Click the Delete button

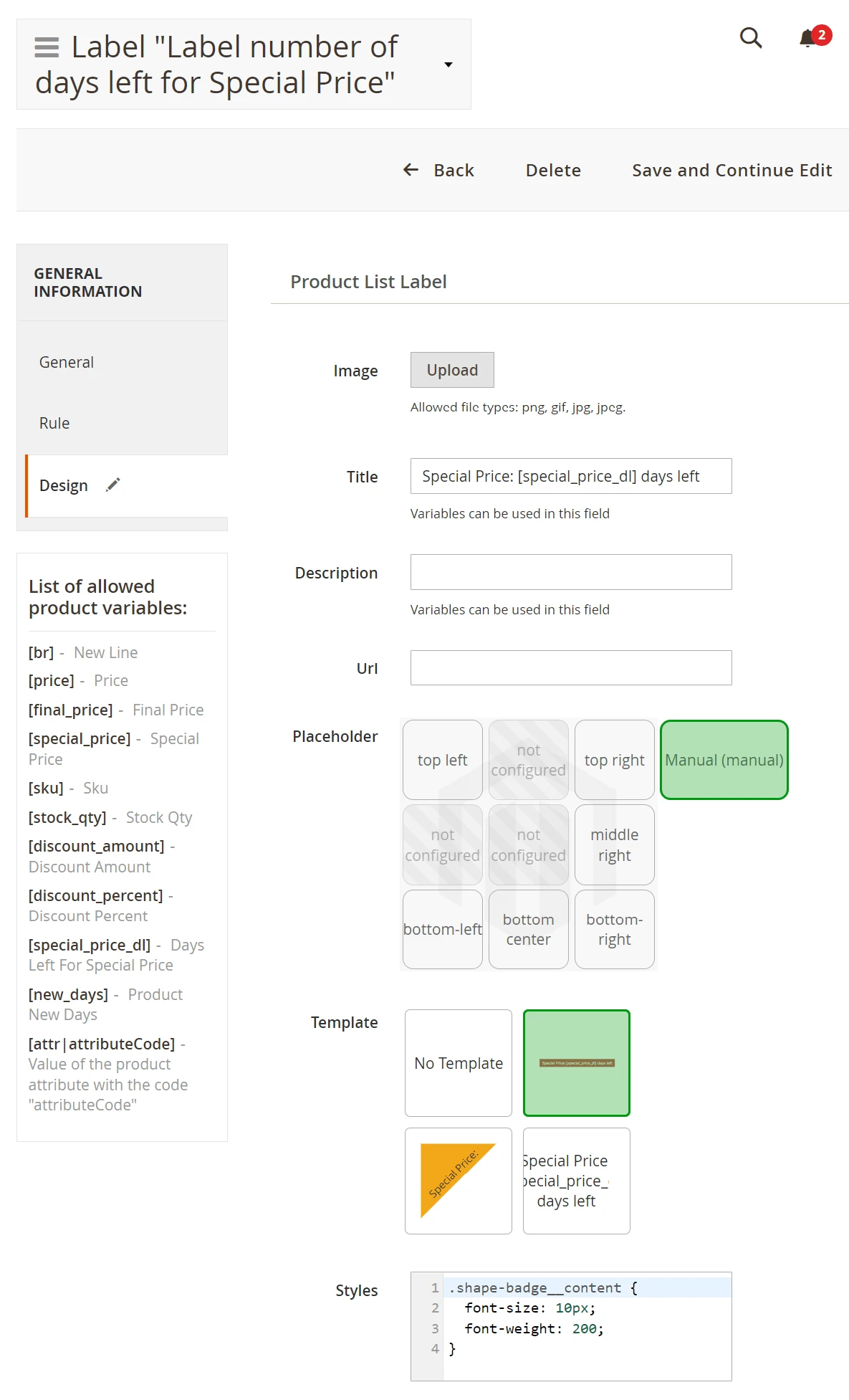[x=553, y=170]
